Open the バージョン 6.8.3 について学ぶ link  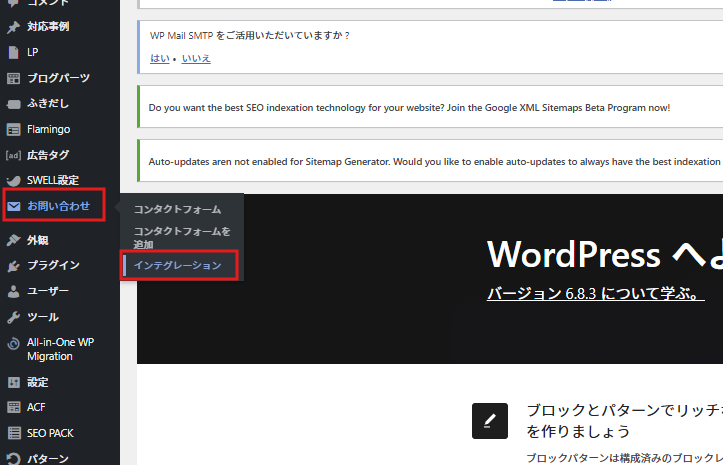(x=597, y=294)
